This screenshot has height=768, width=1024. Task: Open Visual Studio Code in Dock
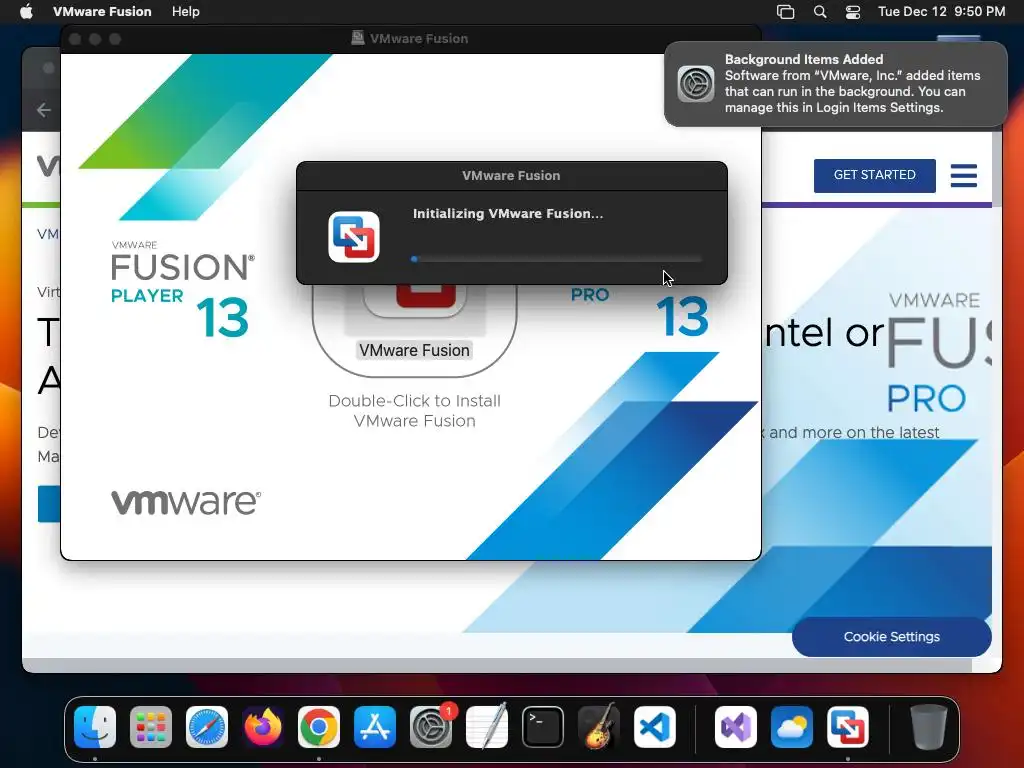click(655, 727)
